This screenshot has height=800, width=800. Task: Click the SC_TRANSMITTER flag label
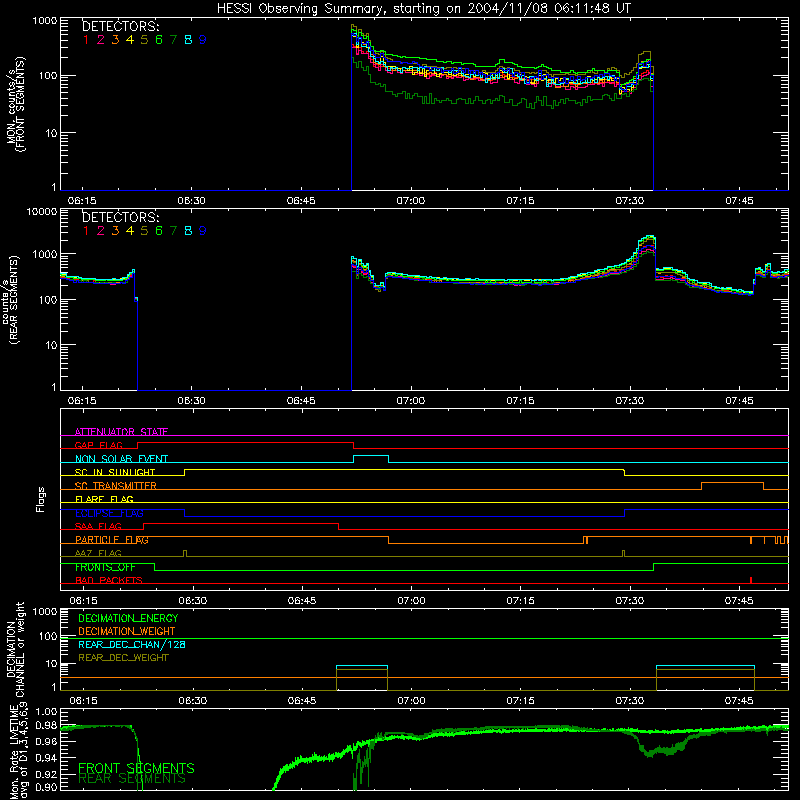coord(116,486)
